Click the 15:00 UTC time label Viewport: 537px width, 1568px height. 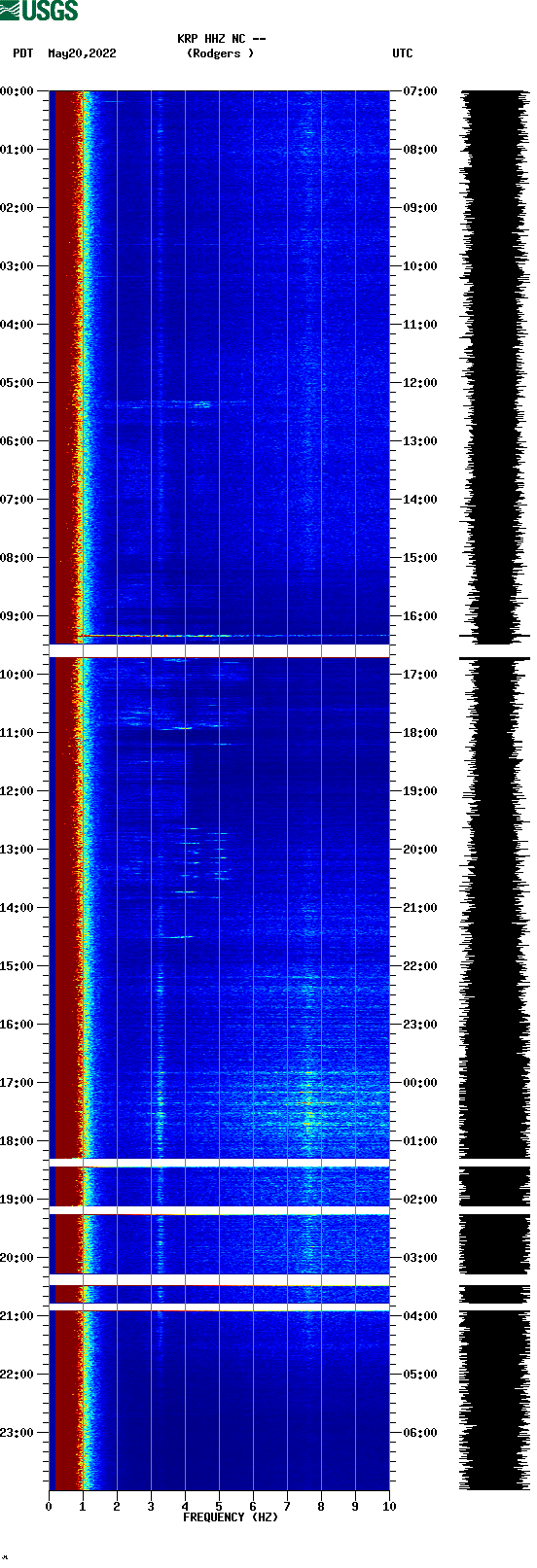pos(420,558)
